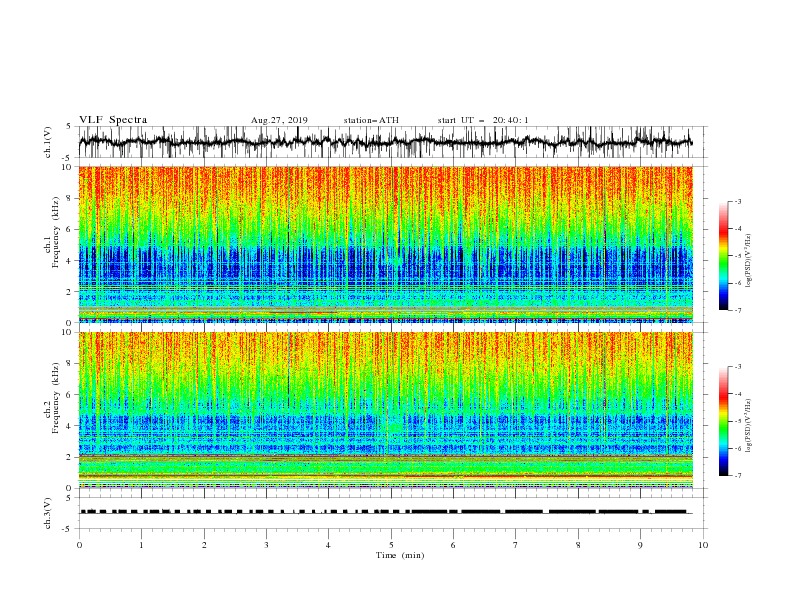Click the "start UT = 20:40: 1" text
This screenshot has height=612, width=792.
(483, 120)
